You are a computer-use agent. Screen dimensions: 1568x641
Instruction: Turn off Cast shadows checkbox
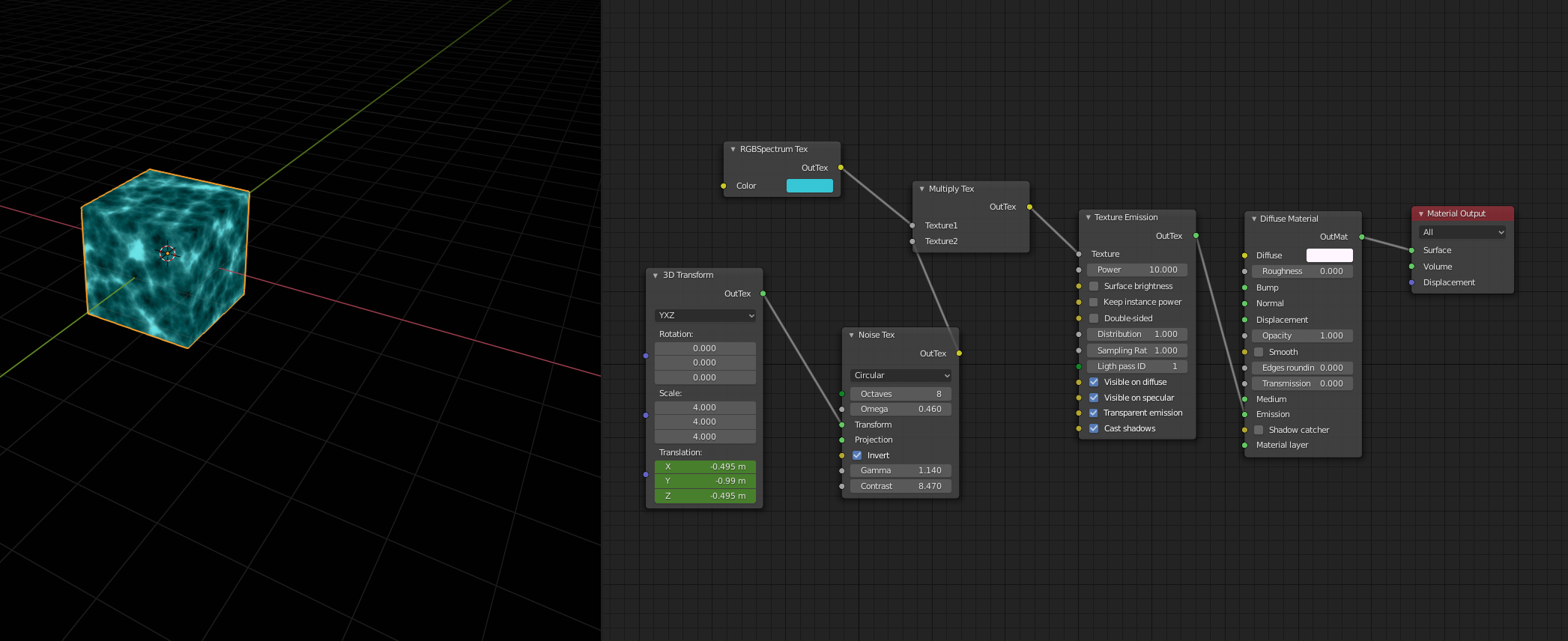pos(1094,428)
